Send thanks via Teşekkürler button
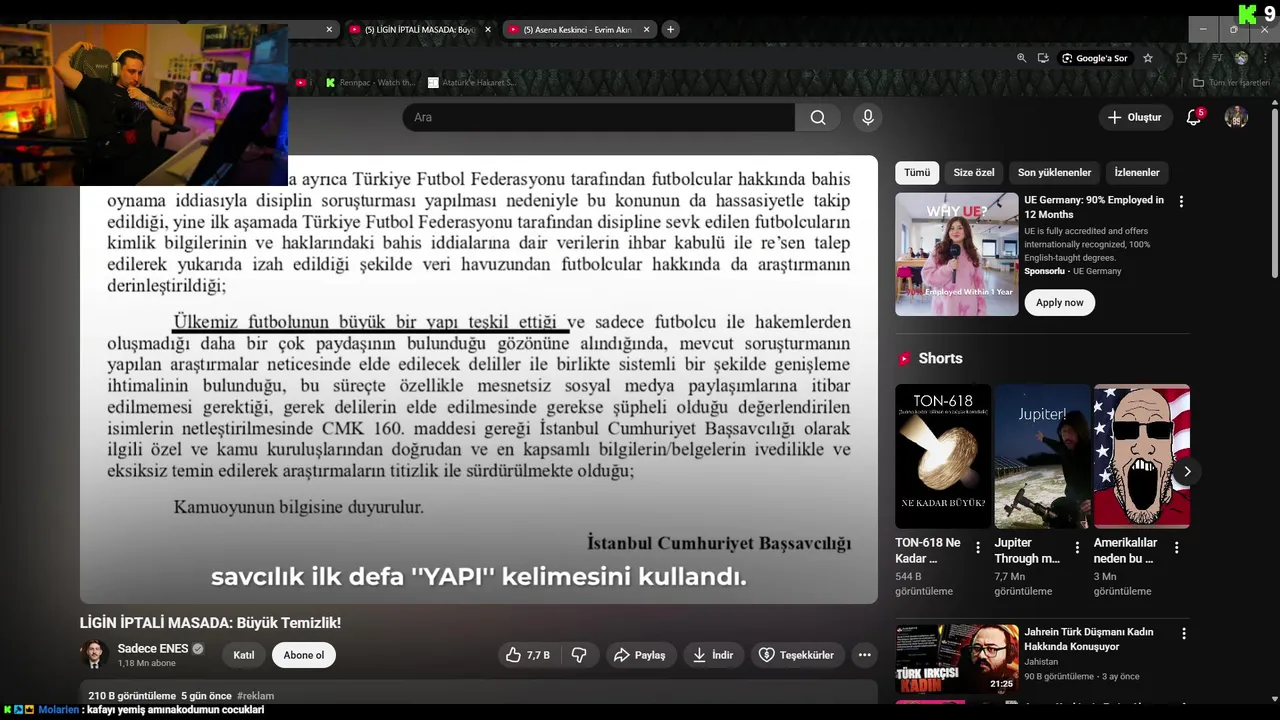 (x=796, y=655)
